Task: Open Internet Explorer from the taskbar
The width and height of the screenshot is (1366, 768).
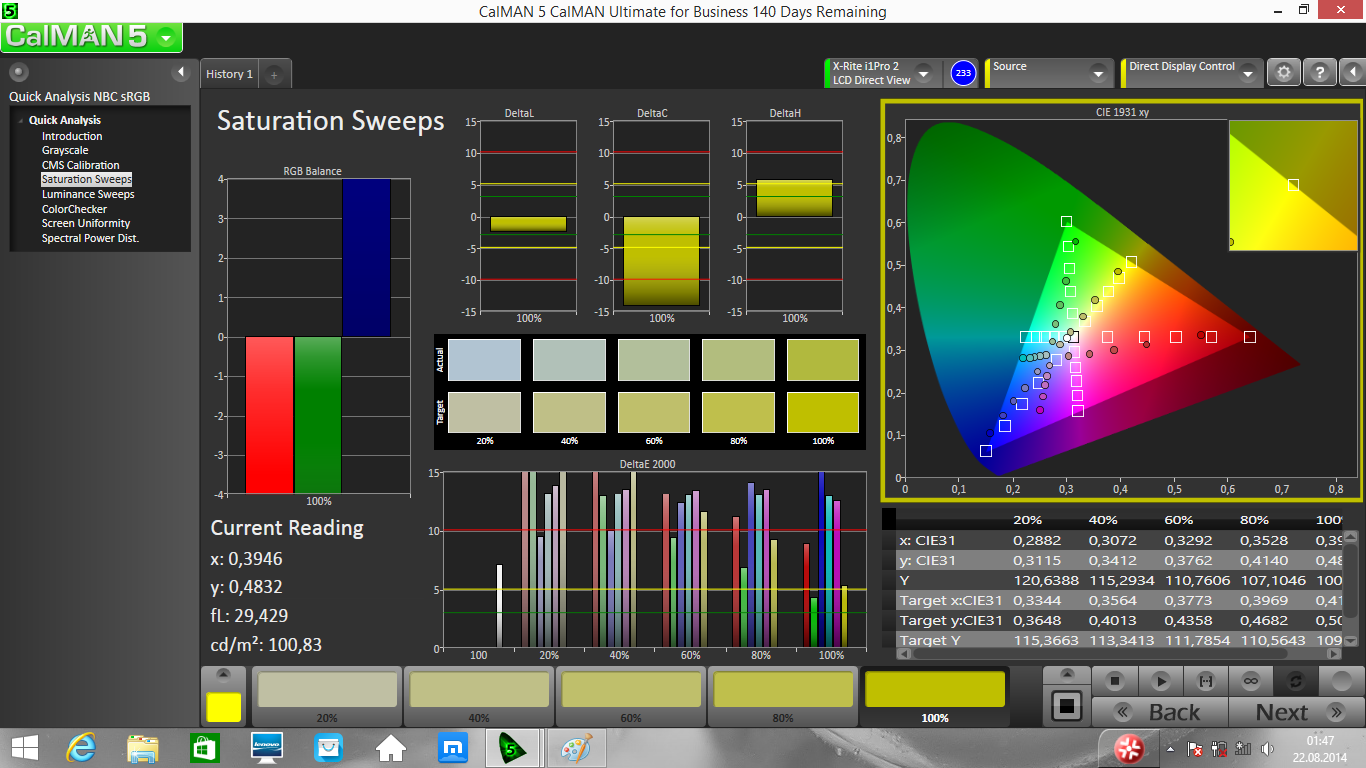Action: point(81,747)
